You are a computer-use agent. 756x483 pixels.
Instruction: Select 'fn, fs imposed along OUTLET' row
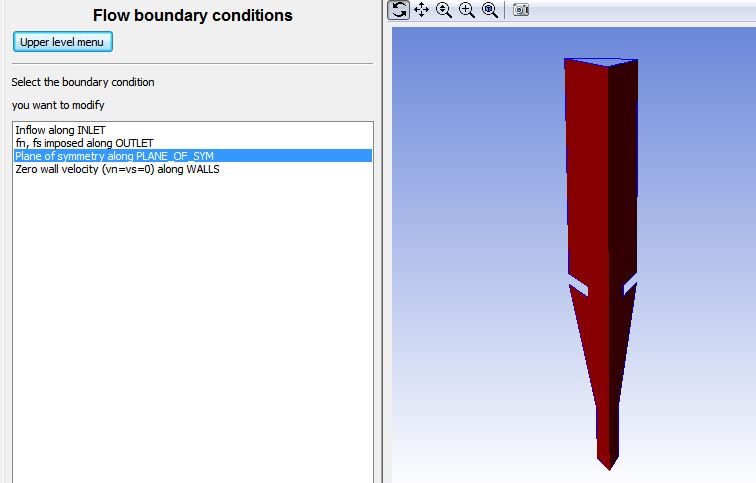(193, 143)
